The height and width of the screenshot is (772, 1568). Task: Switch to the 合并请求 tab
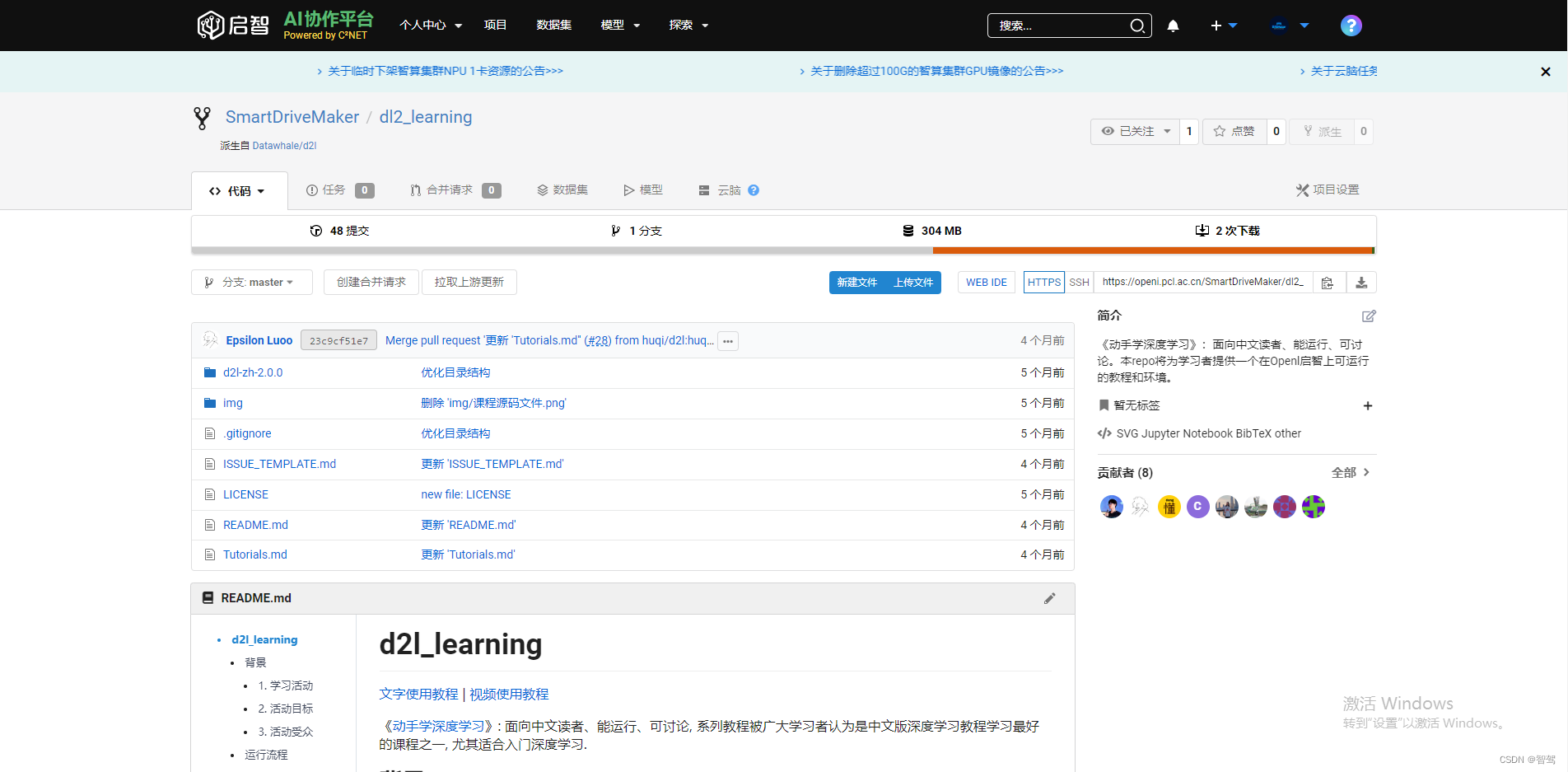[x=455, y=190]
